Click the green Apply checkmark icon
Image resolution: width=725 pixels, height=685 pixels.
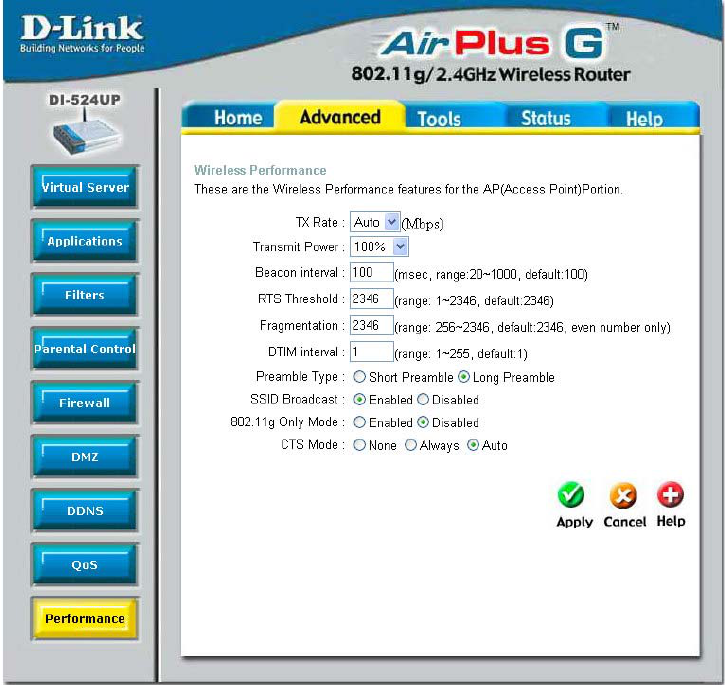click(571, 495)
